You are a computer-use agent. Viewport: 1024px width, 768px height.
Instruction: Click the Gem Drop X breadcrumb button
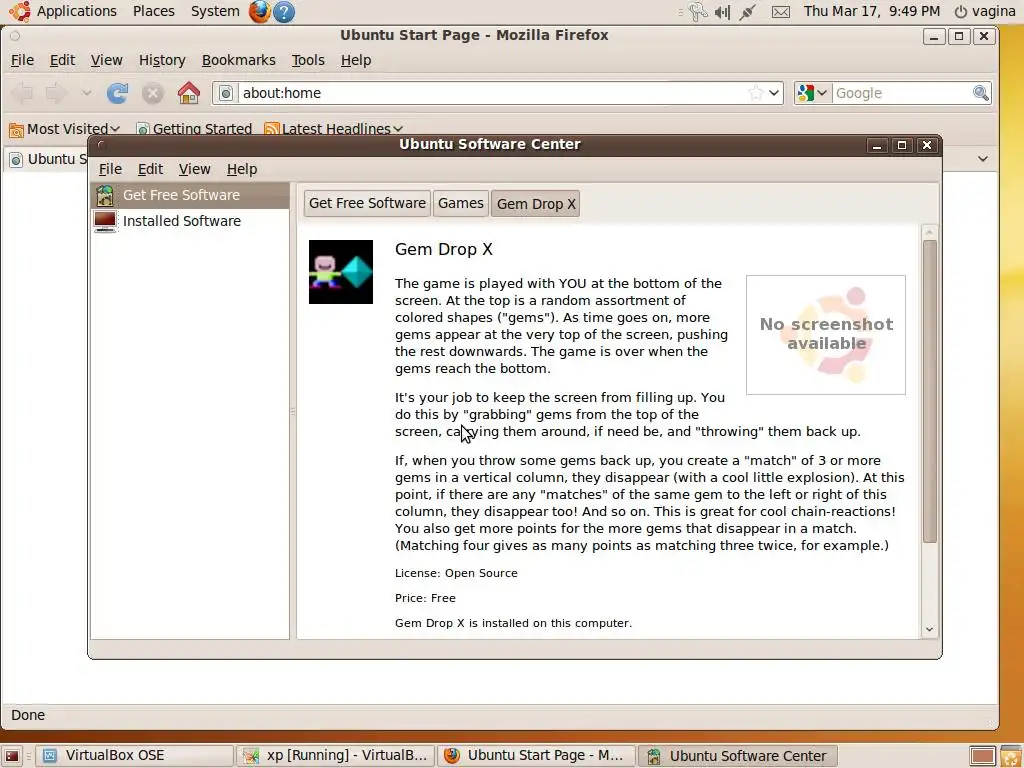(536, 204)
